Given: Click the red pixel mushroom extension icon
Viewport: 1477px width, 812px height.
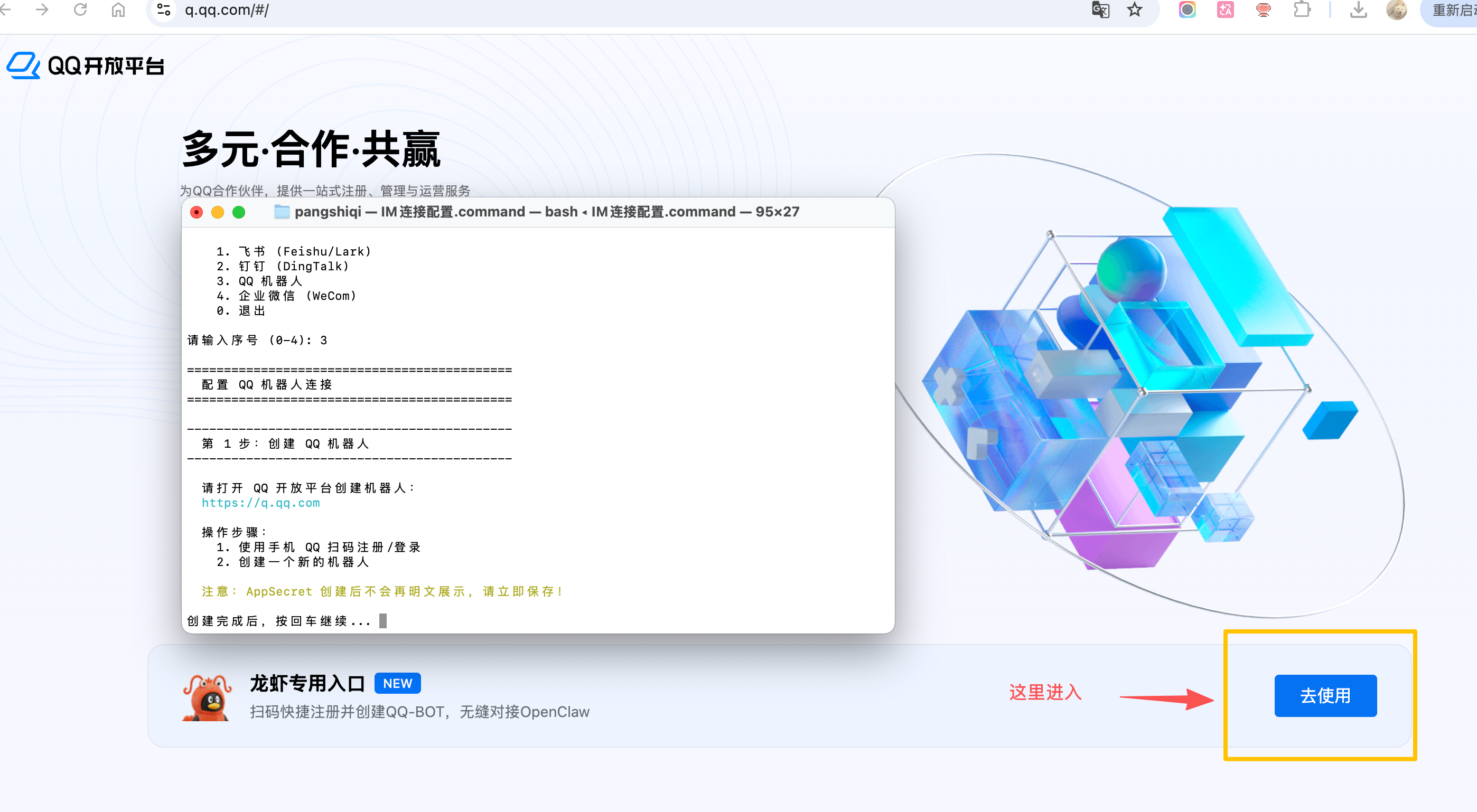Looking at the screenshot, I should [x=1263, y=10].
